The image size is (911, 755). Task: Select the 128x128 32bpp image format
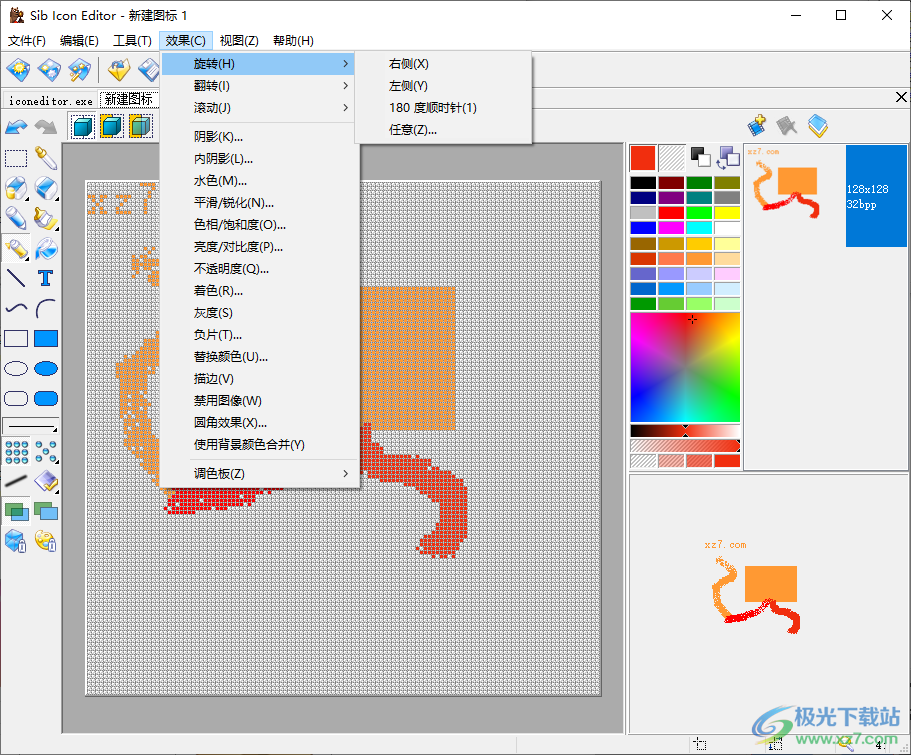[876, 196]
